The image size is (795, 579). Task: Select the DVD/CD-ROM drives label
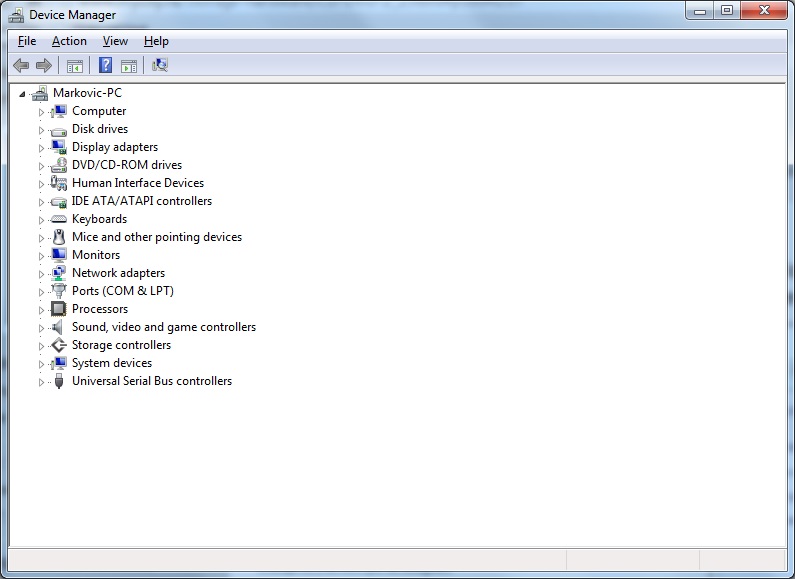point(127,165)
